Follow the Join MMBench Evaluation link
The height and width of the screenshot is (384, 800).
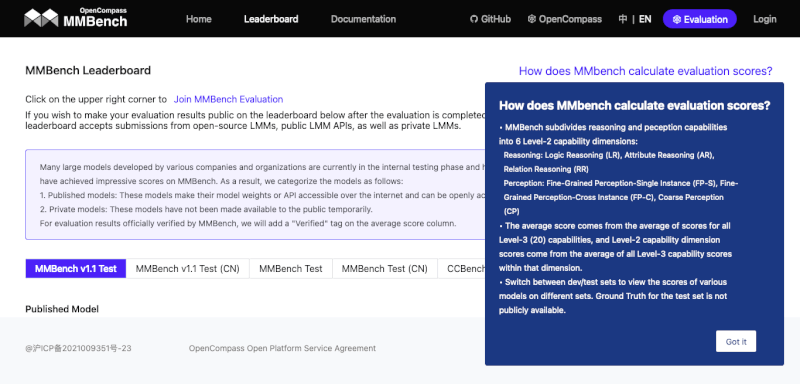(229, 99)
